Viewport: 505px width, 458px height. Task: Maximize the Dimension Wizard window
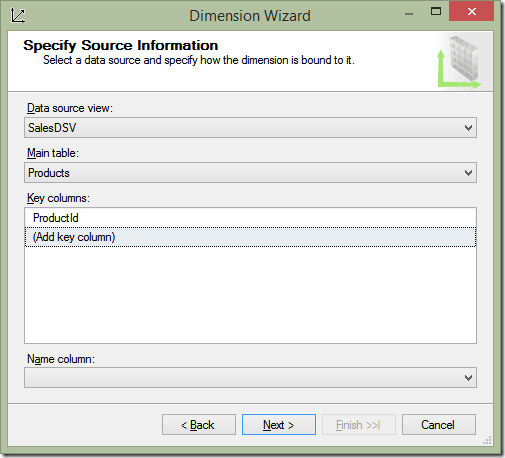(x=436, y=12)
